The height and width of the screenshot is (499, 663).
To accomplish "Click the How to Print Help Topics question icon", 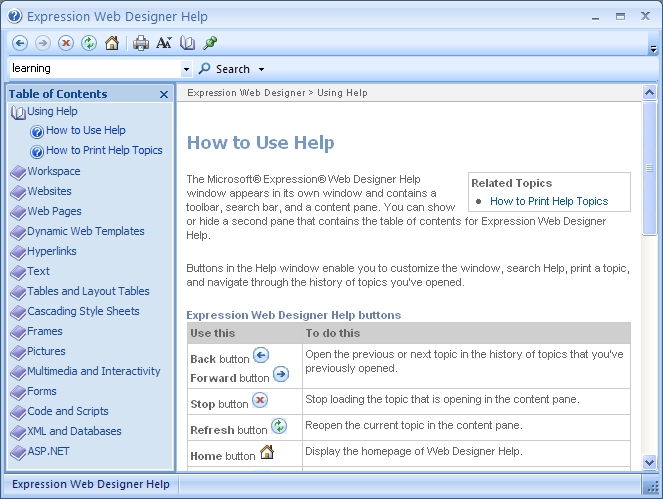I will click(37, 151).
